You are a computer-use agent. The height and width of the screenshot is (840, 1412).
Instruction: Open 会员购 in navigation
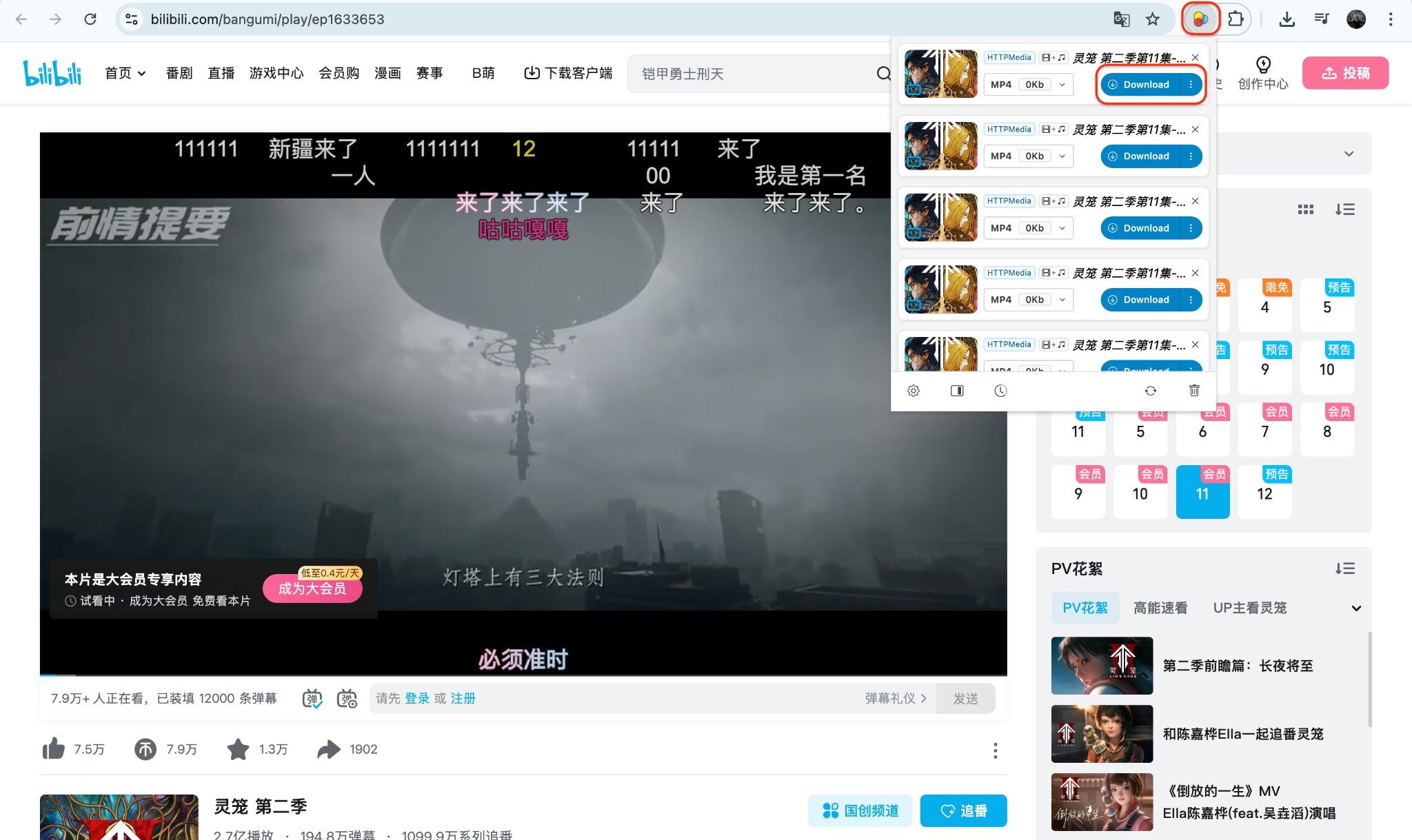(x=339, y=73)
